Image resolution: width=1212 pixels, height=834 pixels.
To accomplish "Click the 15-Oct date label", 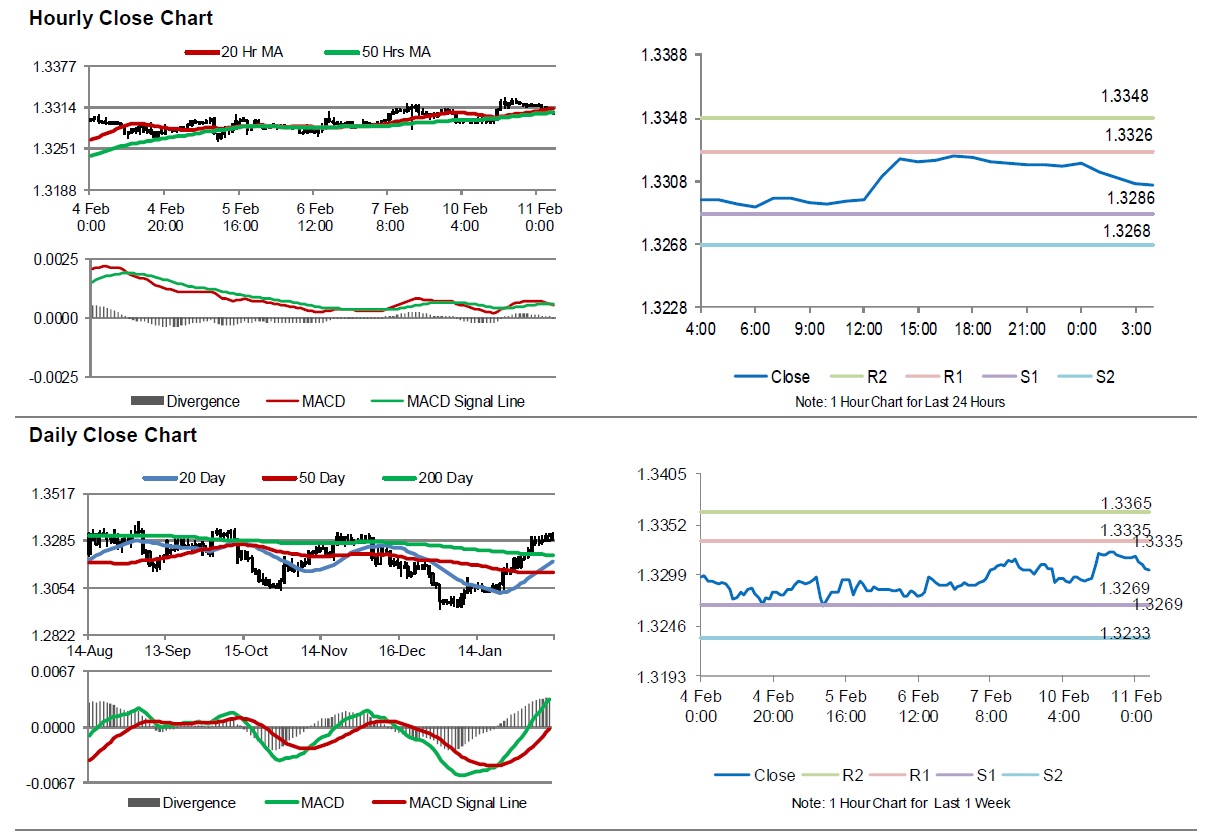I will (244, 651).
